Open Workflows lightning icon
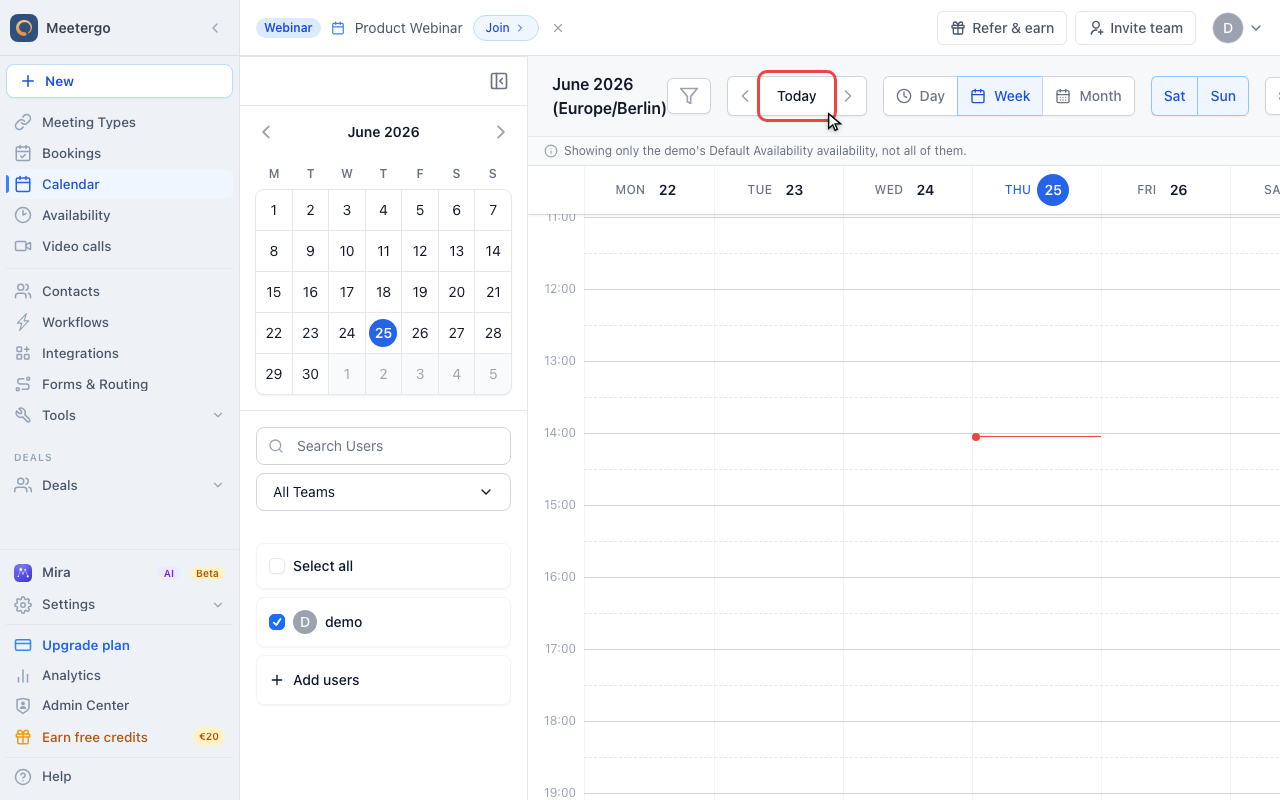1280x800 pixels. 23,322
